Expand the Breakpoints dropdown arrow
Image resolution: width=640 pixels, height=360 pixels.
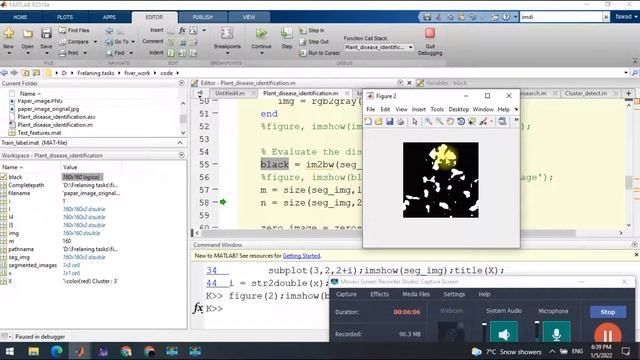[227, 53]
